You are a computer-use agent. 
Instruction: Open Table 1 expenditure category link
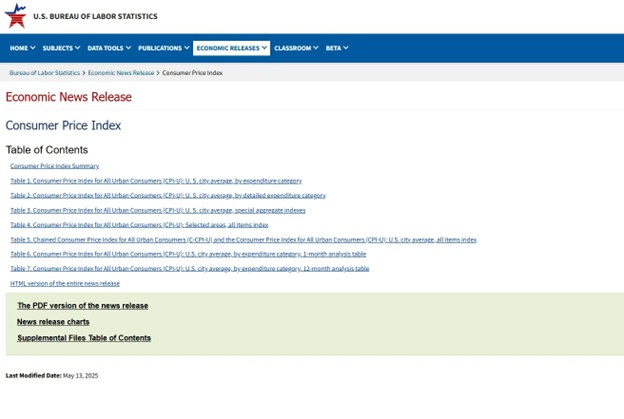tap(156, 181)
